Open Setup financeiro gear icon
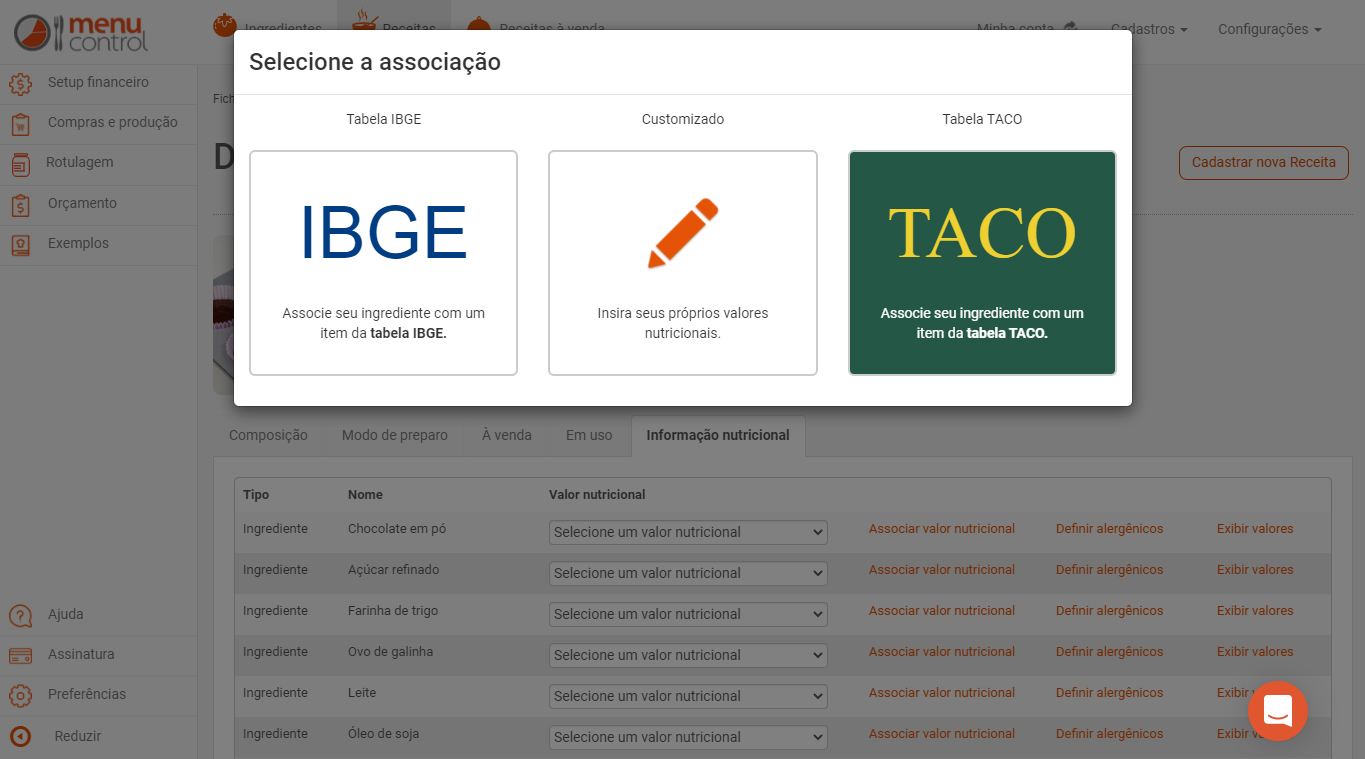 pyautogui.click(x=20, y=83)
